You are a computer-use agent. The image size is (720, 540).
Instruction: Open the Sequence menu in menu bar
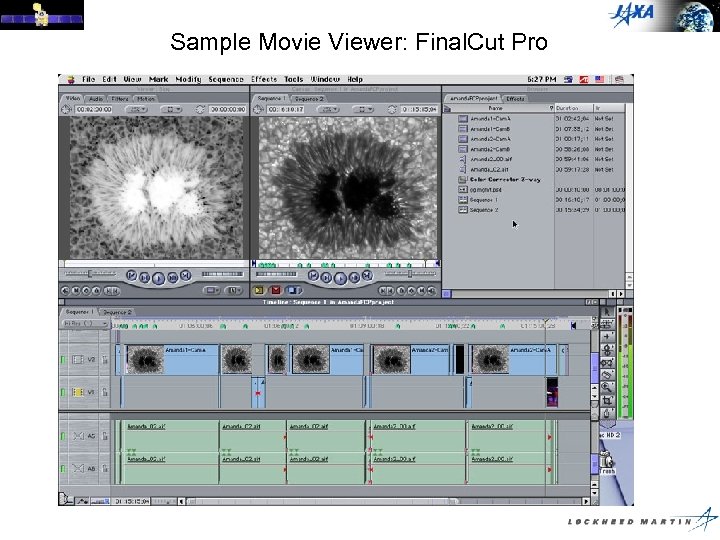(225, 79)
